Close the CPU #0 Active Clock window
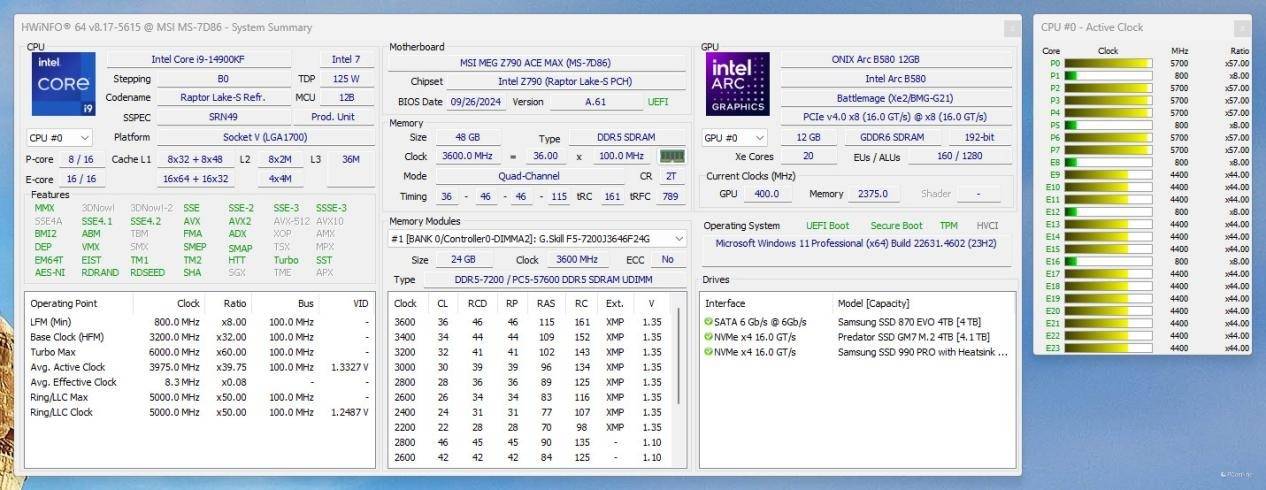Image resolution: width=1266 pixels, height=490 pixels. pos(1240,28)
